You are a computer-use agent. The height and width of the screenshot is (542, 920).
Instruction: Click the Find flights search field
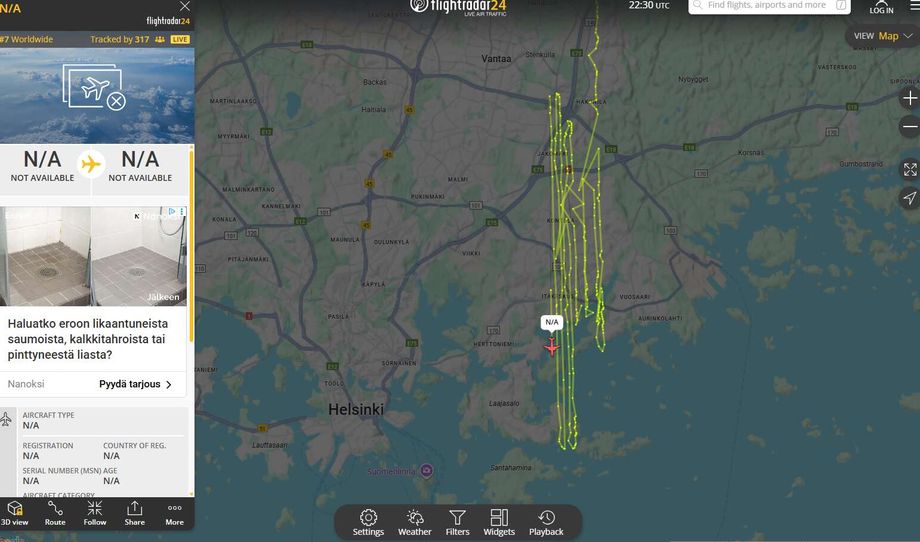pyautogui.click(x=769, y=5)
